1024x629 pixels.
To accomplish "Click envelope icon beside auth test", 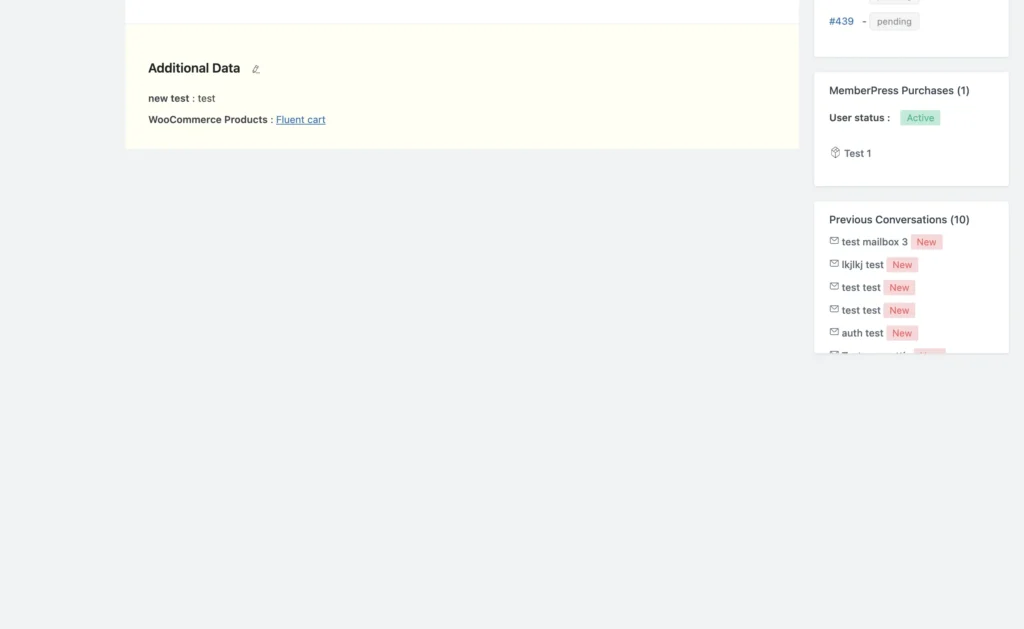I will (834, 332).
